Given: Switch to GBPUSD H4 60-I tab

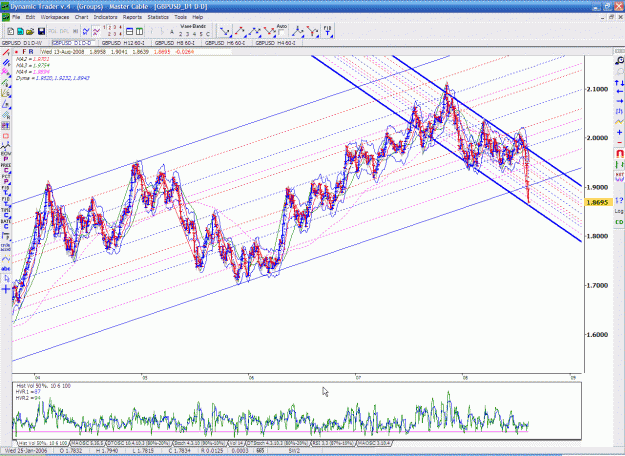Looking at the screenshot, I should (276, 43).
